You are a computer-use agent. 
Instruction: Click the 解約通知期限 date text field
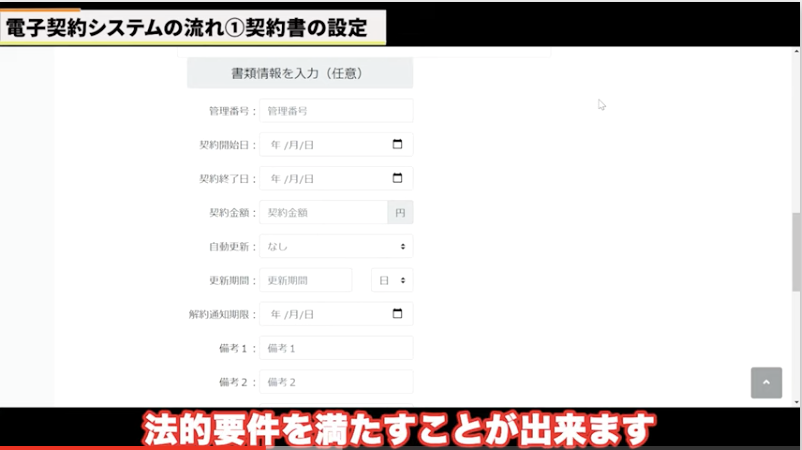[320, 314]
